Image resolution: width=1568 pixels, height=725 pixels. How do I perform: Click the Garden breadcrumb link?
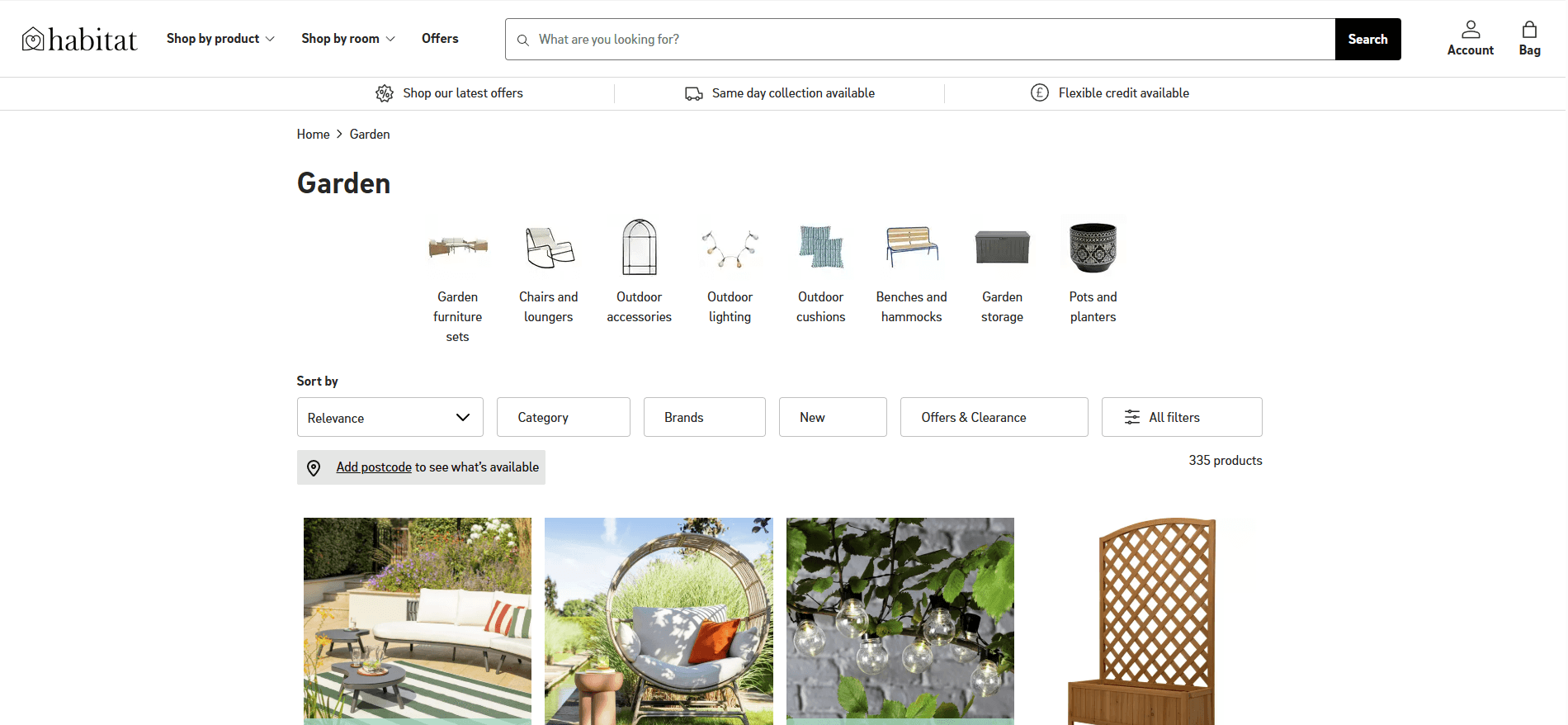pos(370,135)
